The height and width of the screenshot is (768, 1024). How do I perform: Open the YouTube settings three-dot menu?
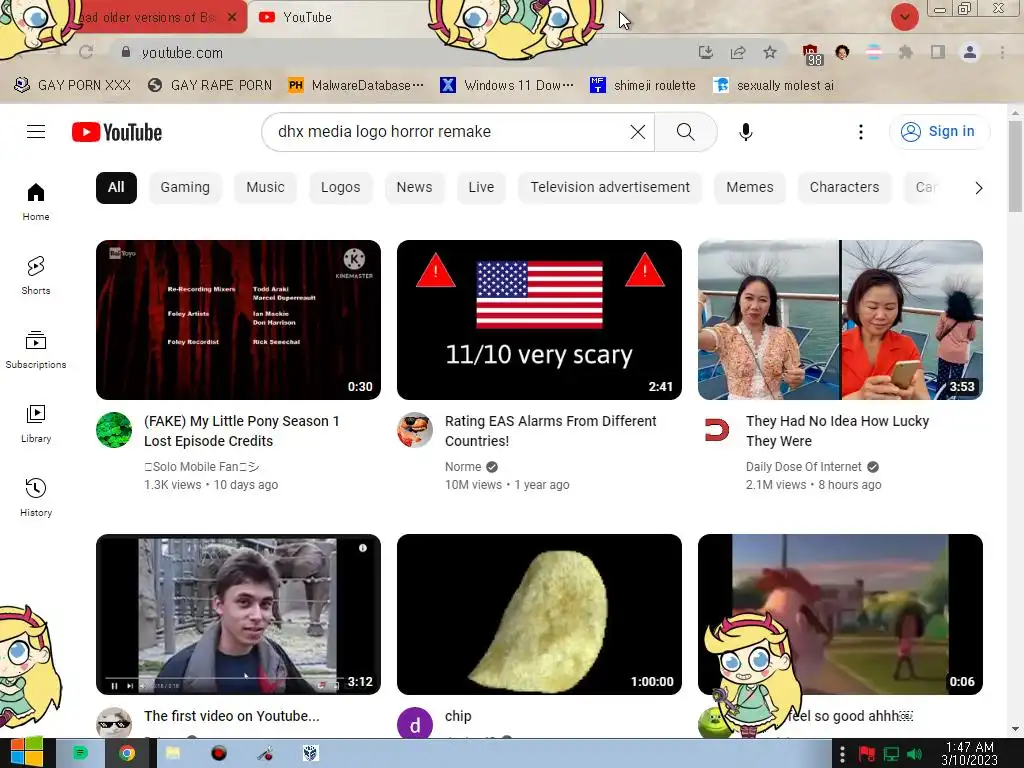[x=861, y=132]
